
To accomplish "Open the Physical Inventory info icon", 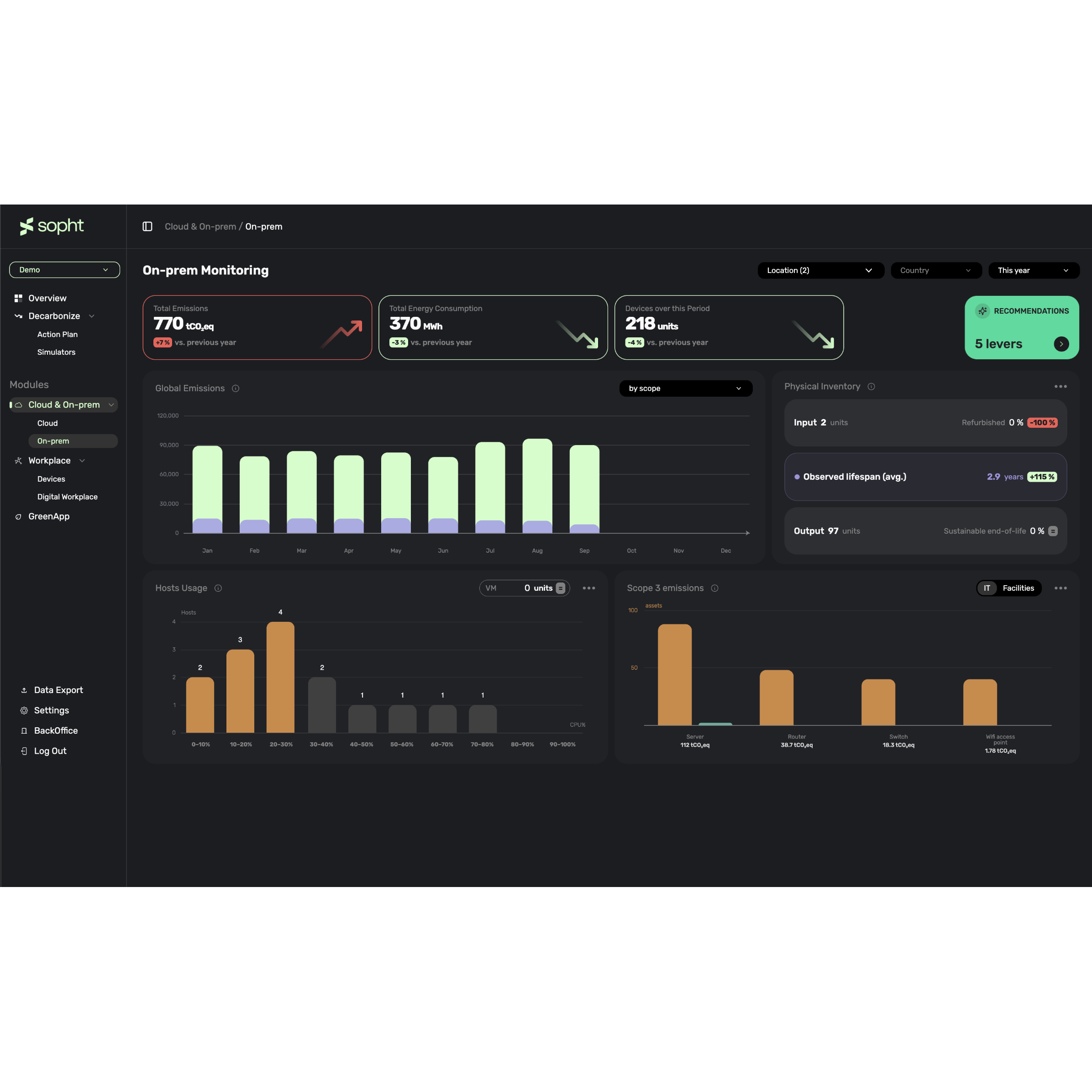I will 871,387.
